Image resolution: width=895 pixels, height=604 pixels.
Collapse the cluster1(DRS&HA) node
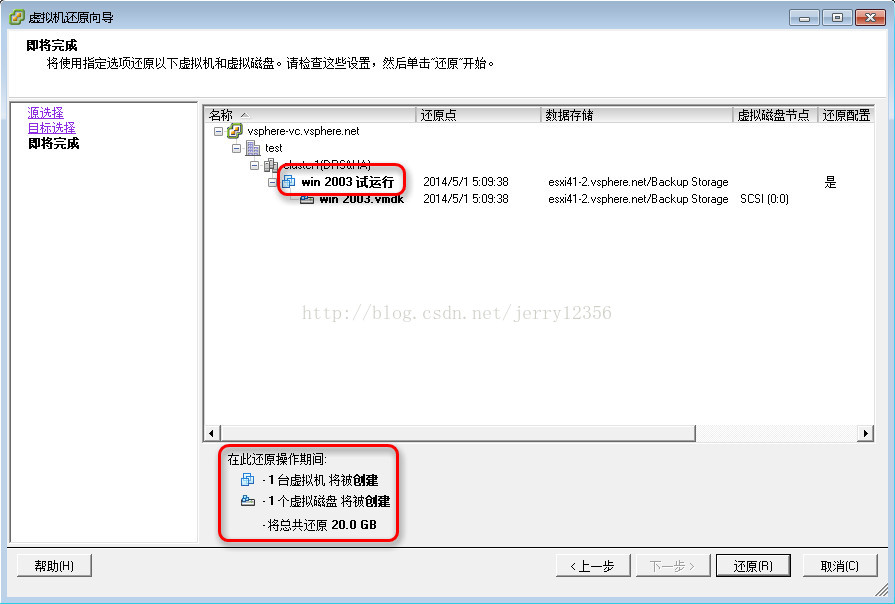(255, 166)
